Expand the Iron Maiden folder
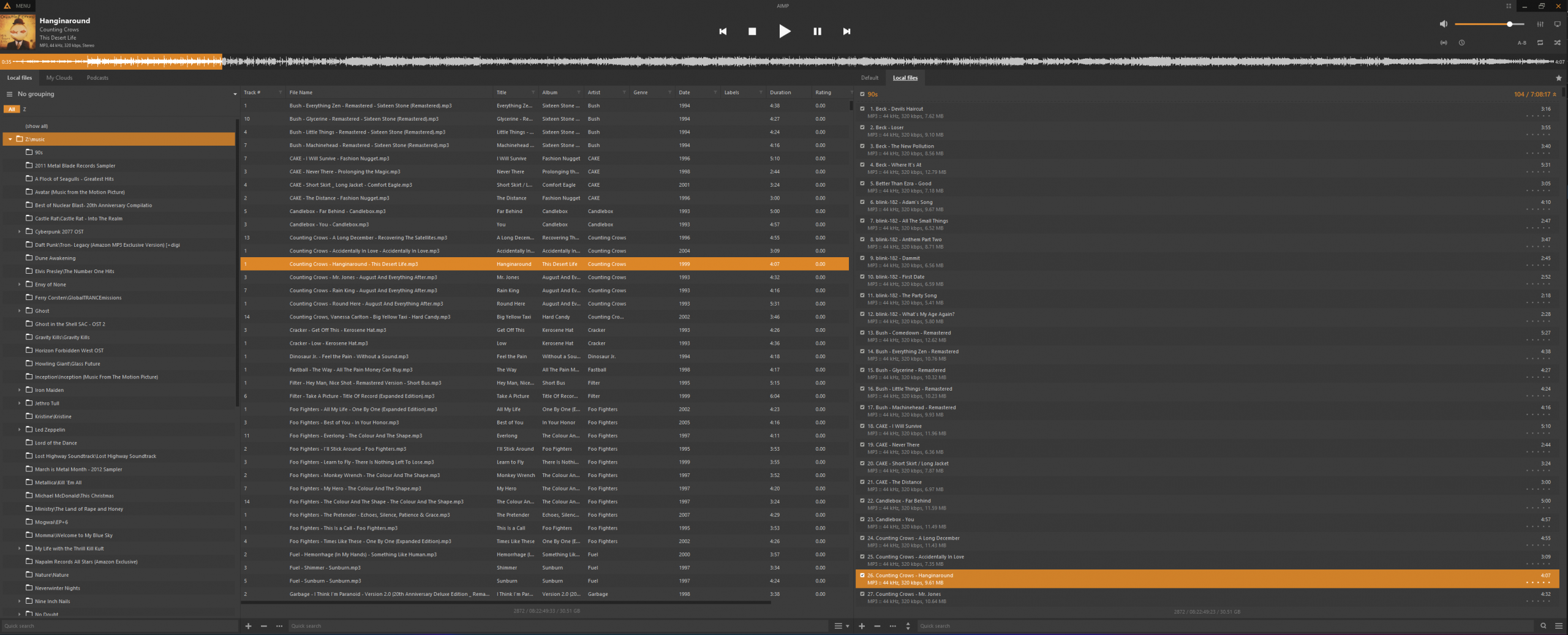The width and height of the screenshot is (1568, 635). click(x=20, y=390)
